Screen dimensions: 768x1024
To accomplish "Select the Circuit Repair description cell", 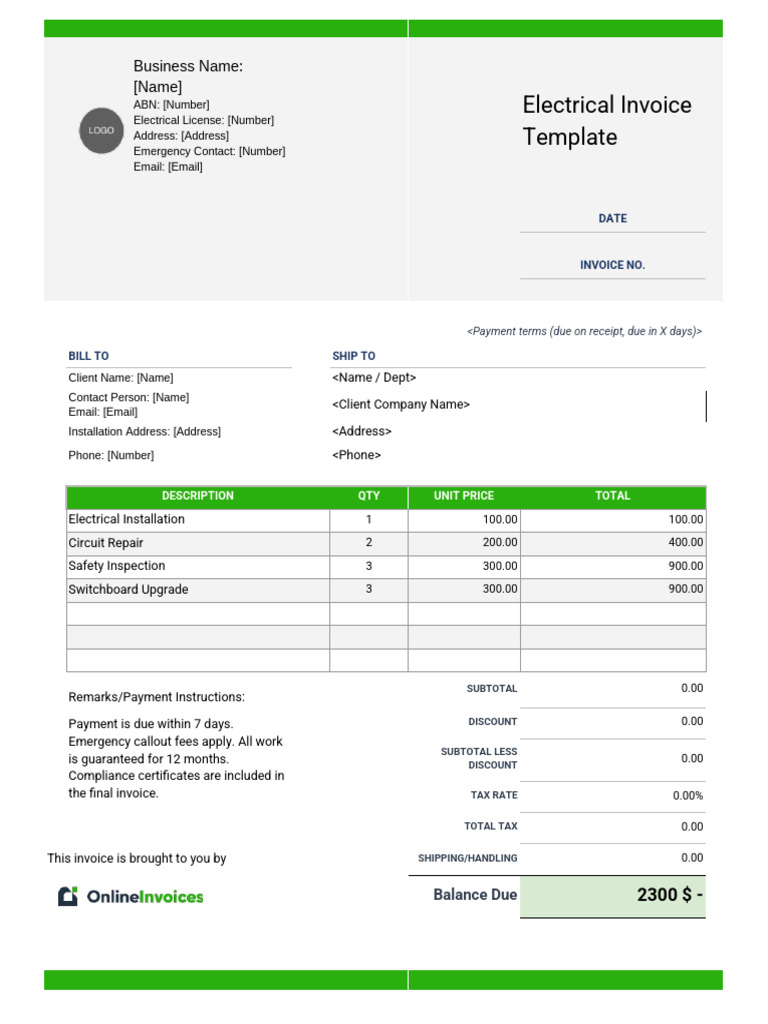I will (x=198, y=543).
